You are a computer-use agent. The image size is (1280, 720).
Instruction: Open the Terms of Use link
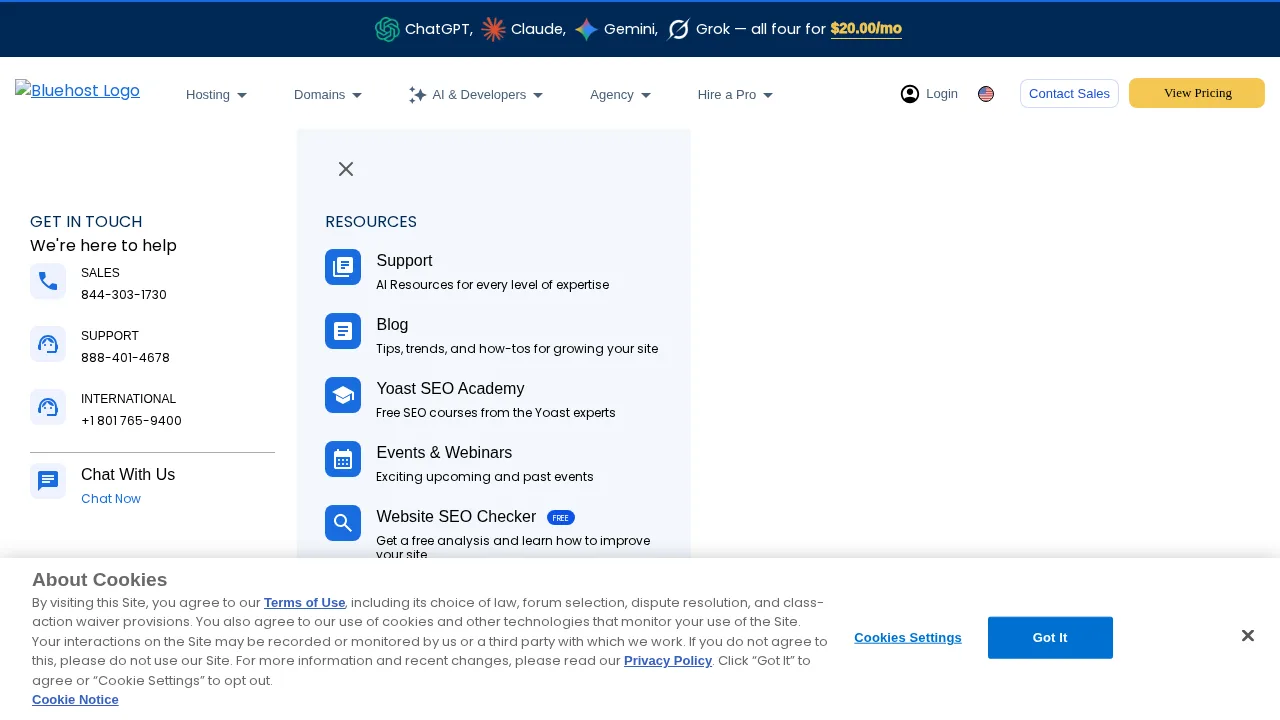(x=304, y=602)
